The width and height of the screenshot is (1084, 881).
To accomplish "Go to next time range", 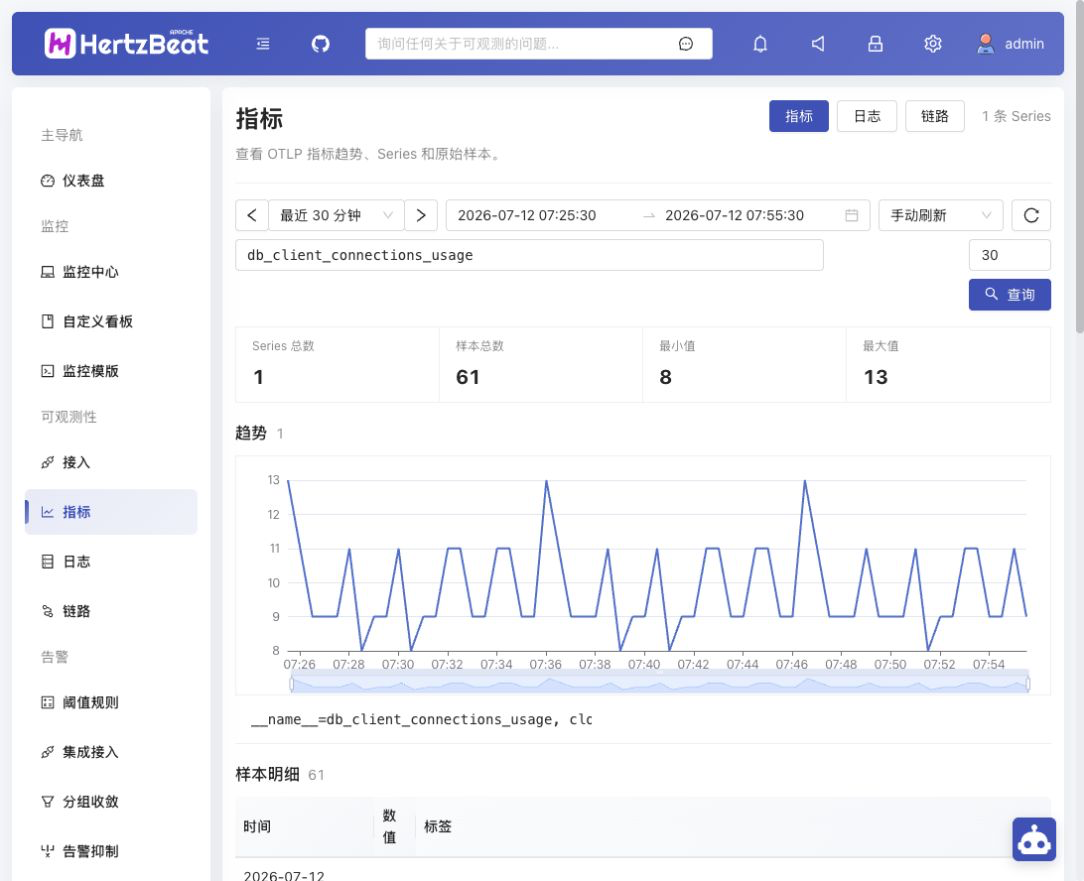I will [421, 215].
